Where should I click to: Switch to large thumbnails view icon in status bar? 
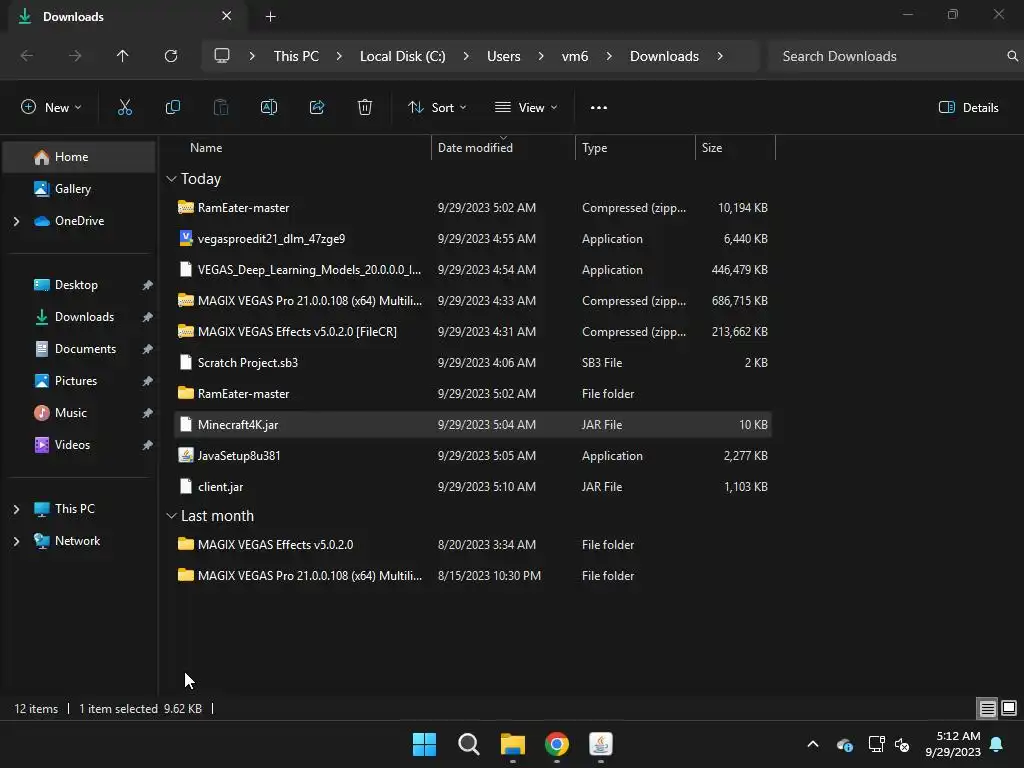(1009, 709)
